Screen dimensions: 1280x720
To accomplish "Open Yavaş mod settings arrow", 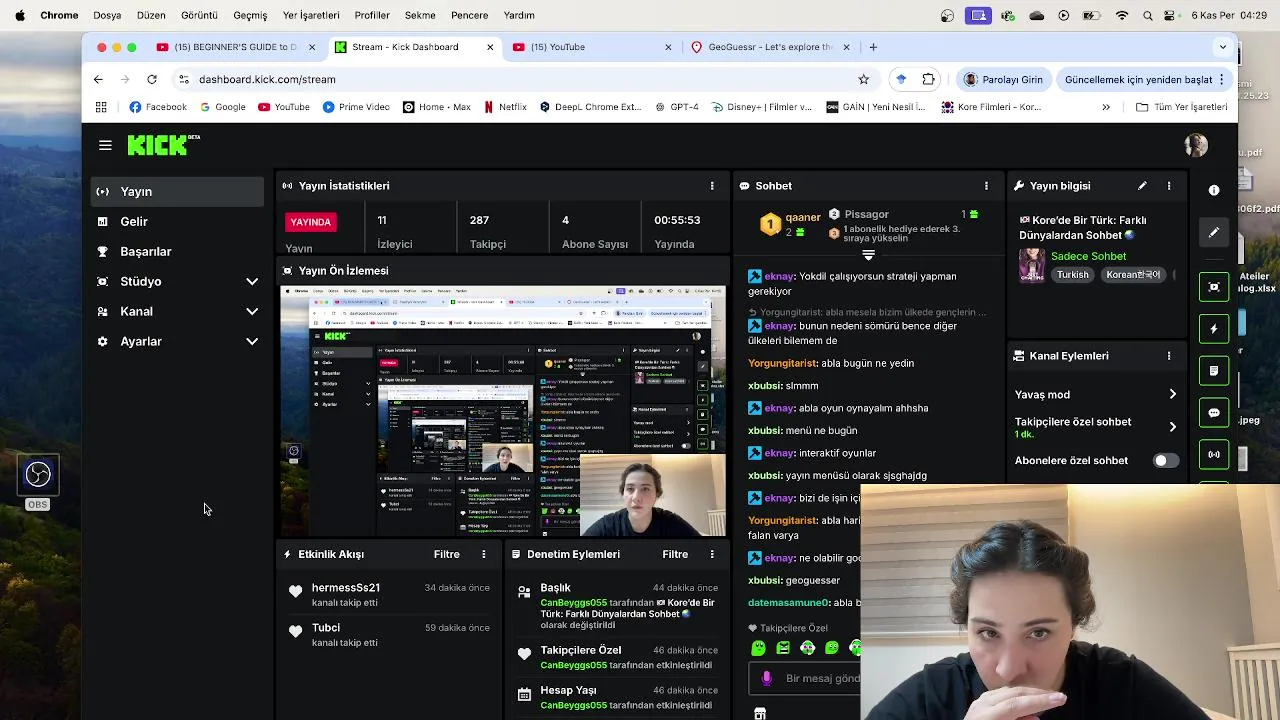I will (1173, 395).
